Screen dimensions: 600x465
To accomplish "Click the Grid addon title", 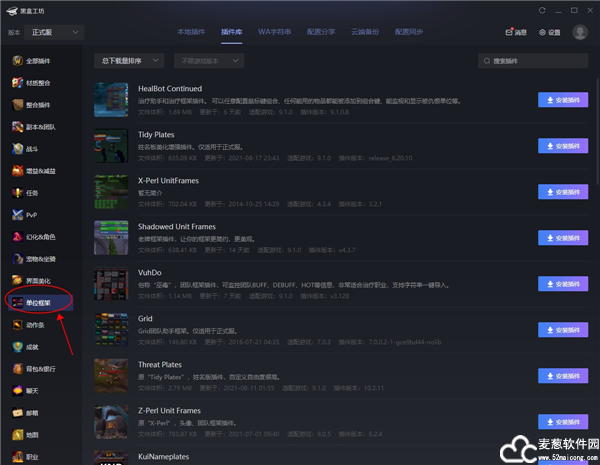I will (145, 318).
